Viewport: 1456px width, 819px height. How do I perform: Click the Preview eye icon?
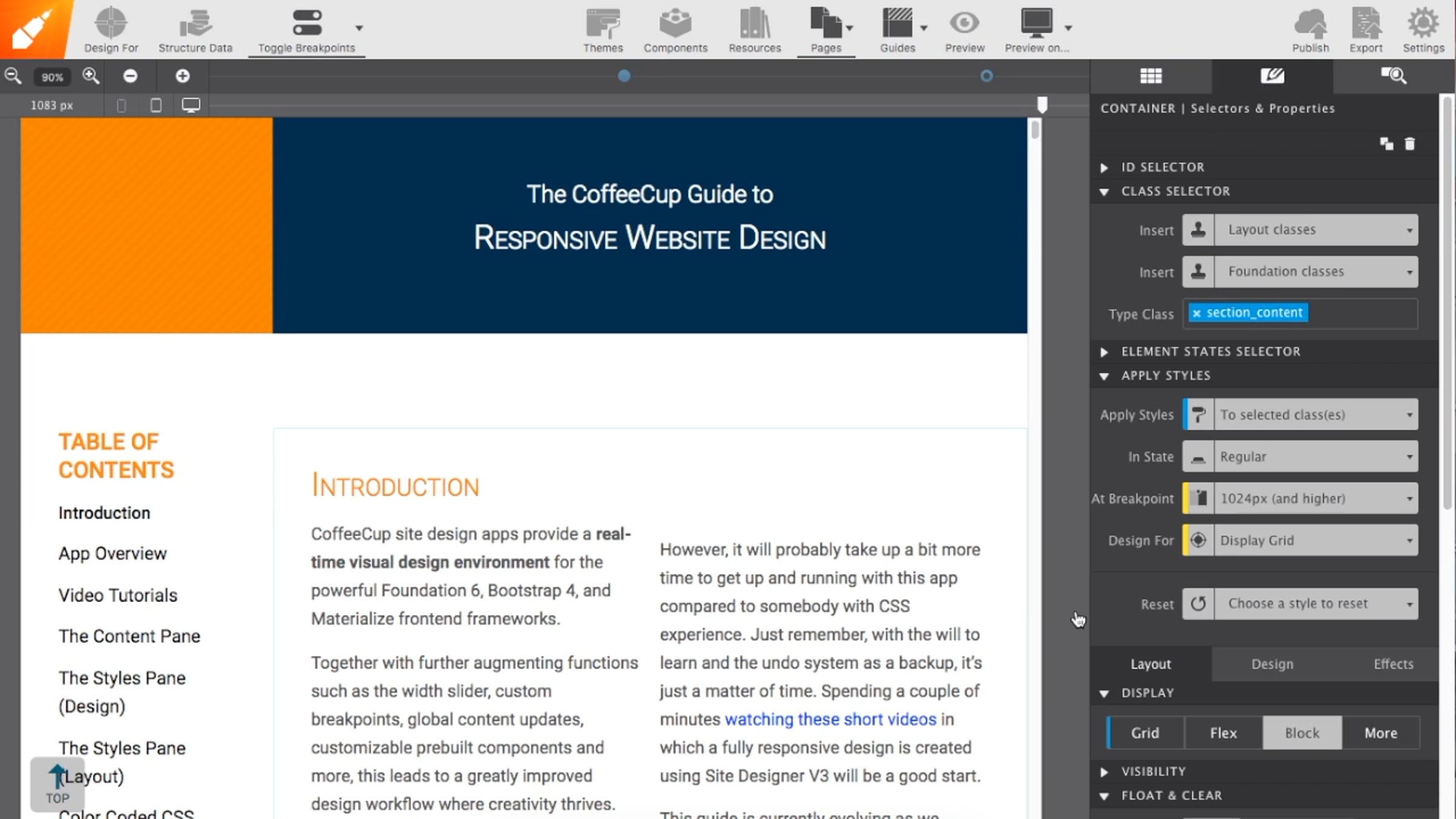[965, 23]
